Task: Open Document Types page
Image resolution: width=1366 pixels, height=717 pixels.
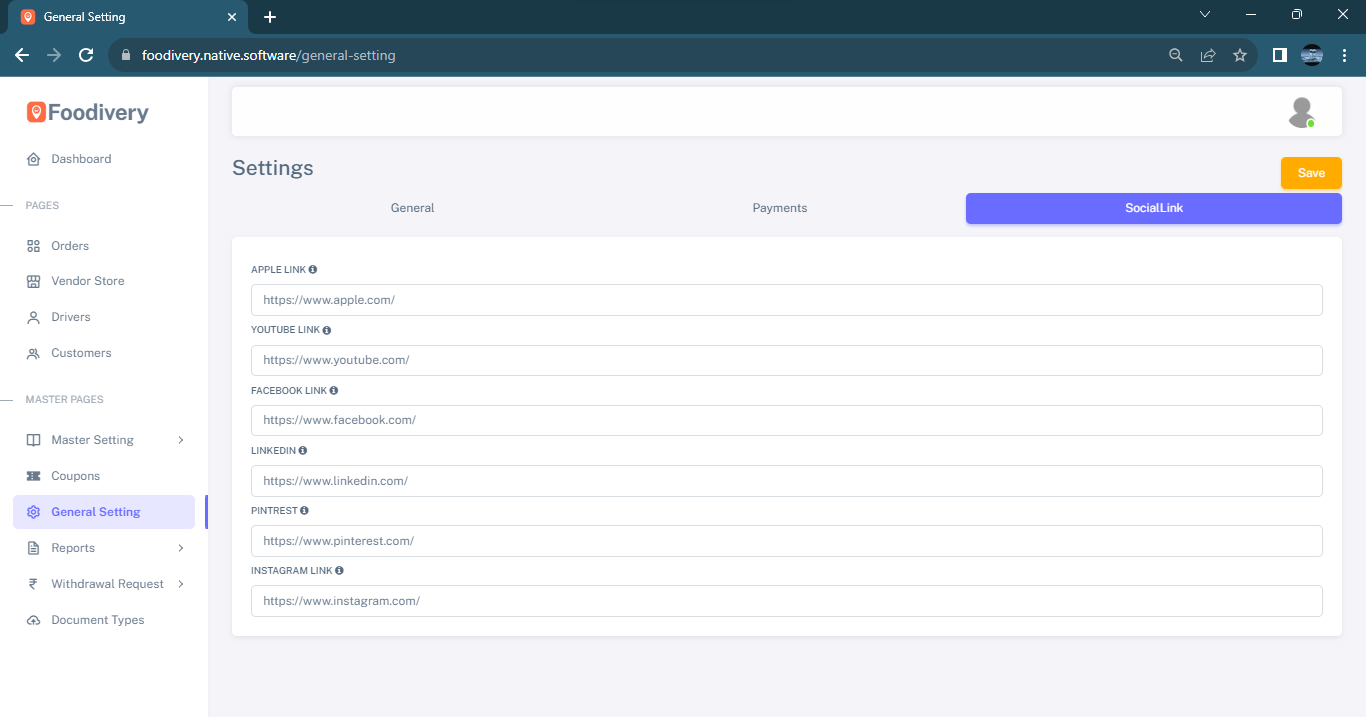Action: [98, 620]
